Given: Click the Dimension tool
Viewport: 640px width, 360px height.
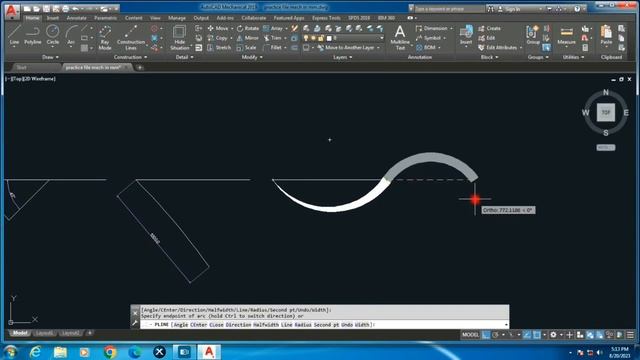Looking at the screenshot, I should click(x=431, y=28).
